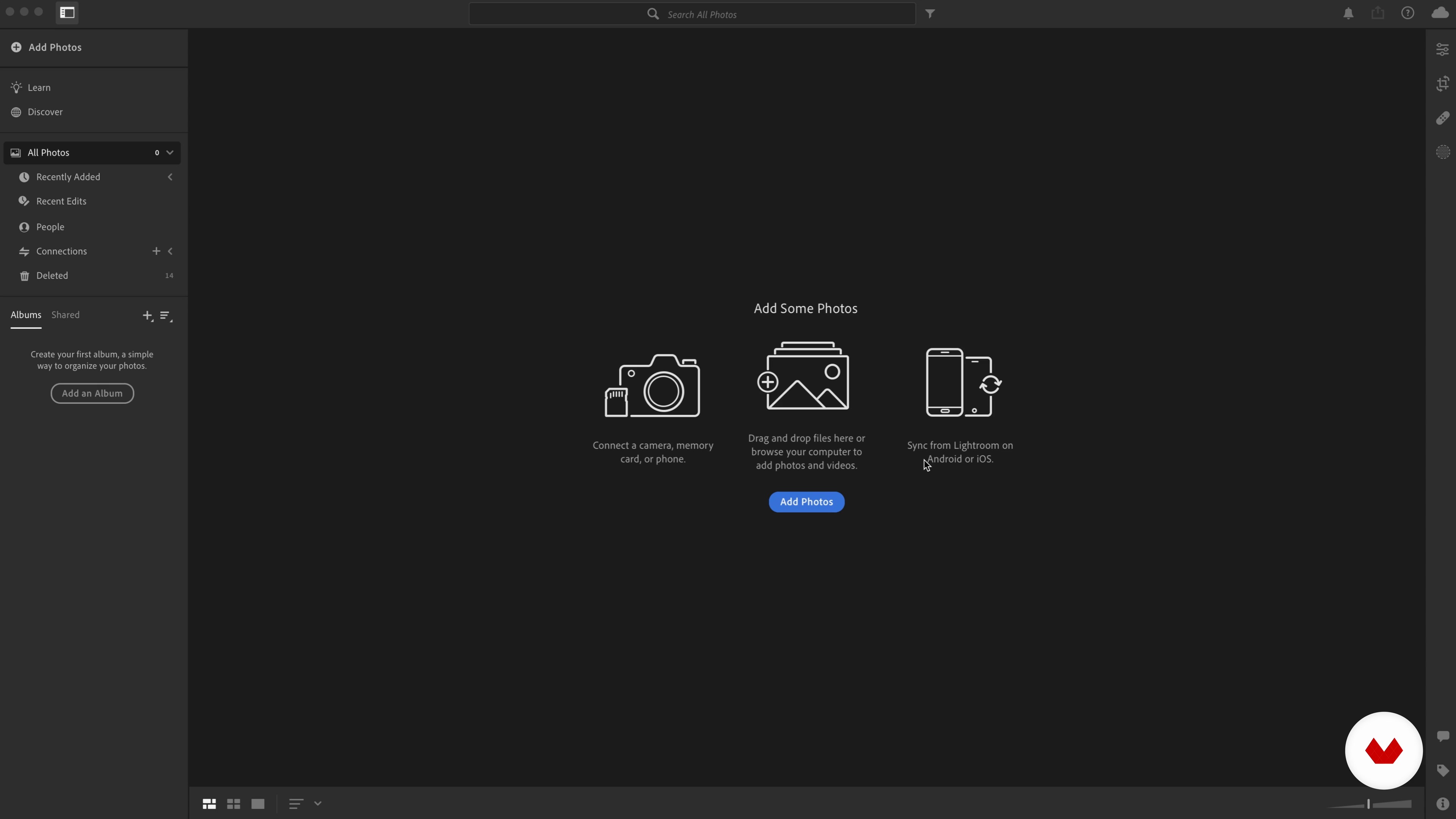Click the Deleted count 14
This screenshot has height=819, width=1456.
click(169, 276)
